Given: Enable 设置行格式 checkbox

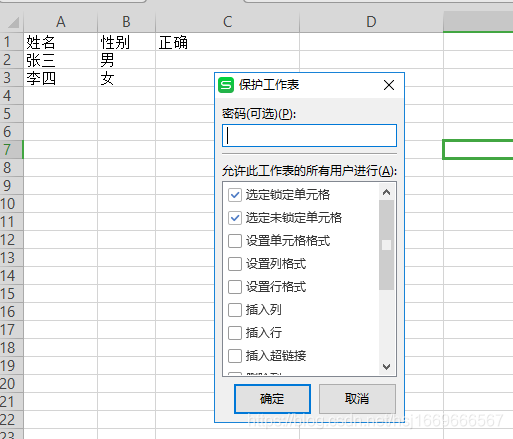Looking at the screenshot, I should tap(235, 287).
